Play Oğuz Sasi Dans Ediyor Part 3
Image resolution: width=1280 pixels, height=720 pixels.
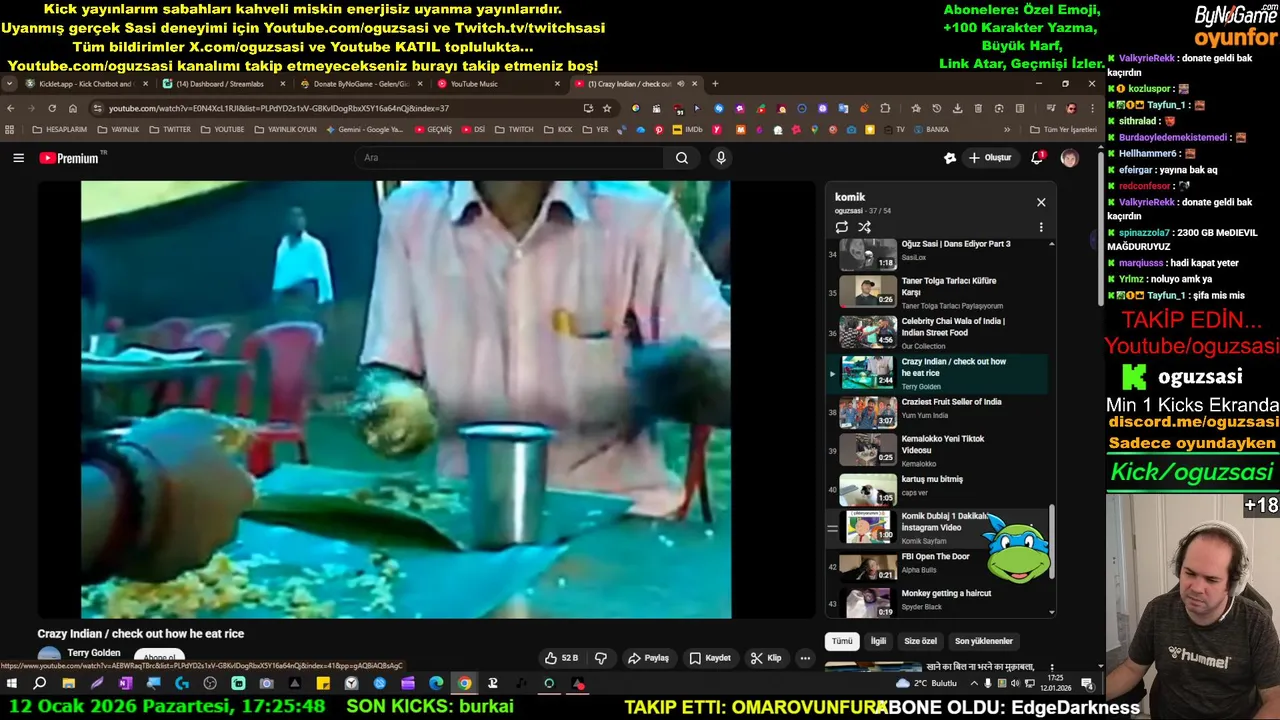(x=935, y=254)
